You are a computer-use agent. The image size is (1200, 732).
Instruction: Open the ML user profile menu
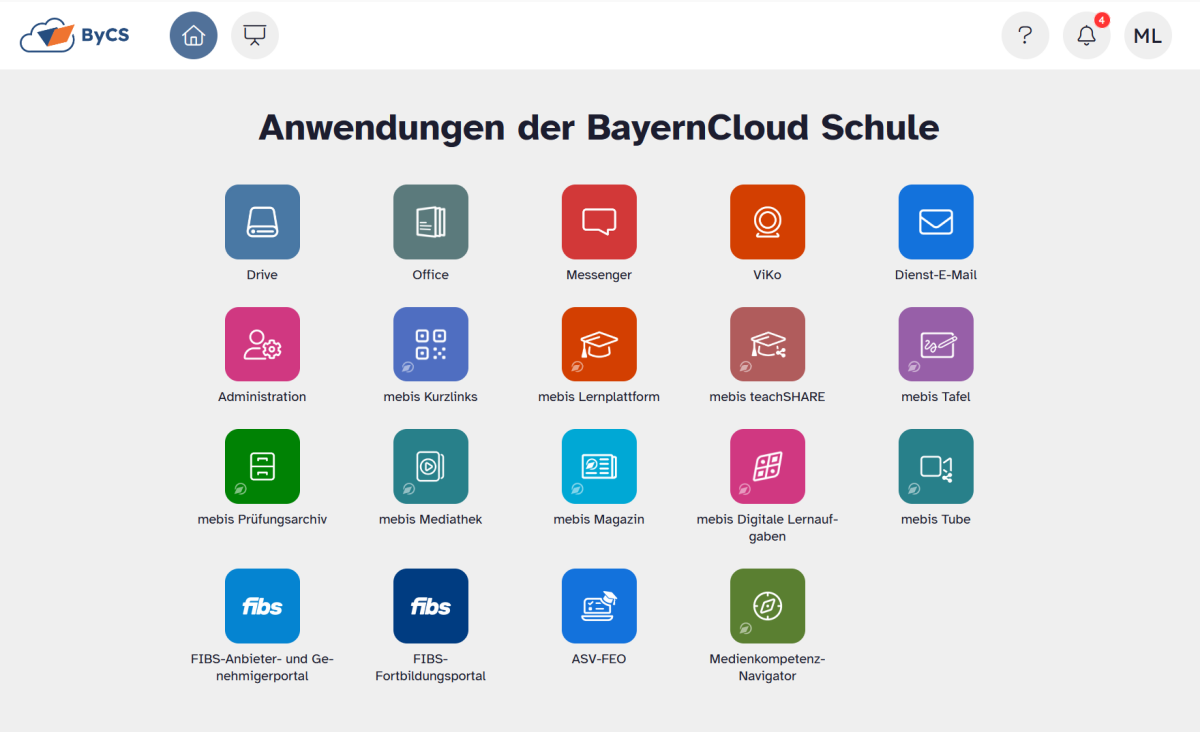1148,36
